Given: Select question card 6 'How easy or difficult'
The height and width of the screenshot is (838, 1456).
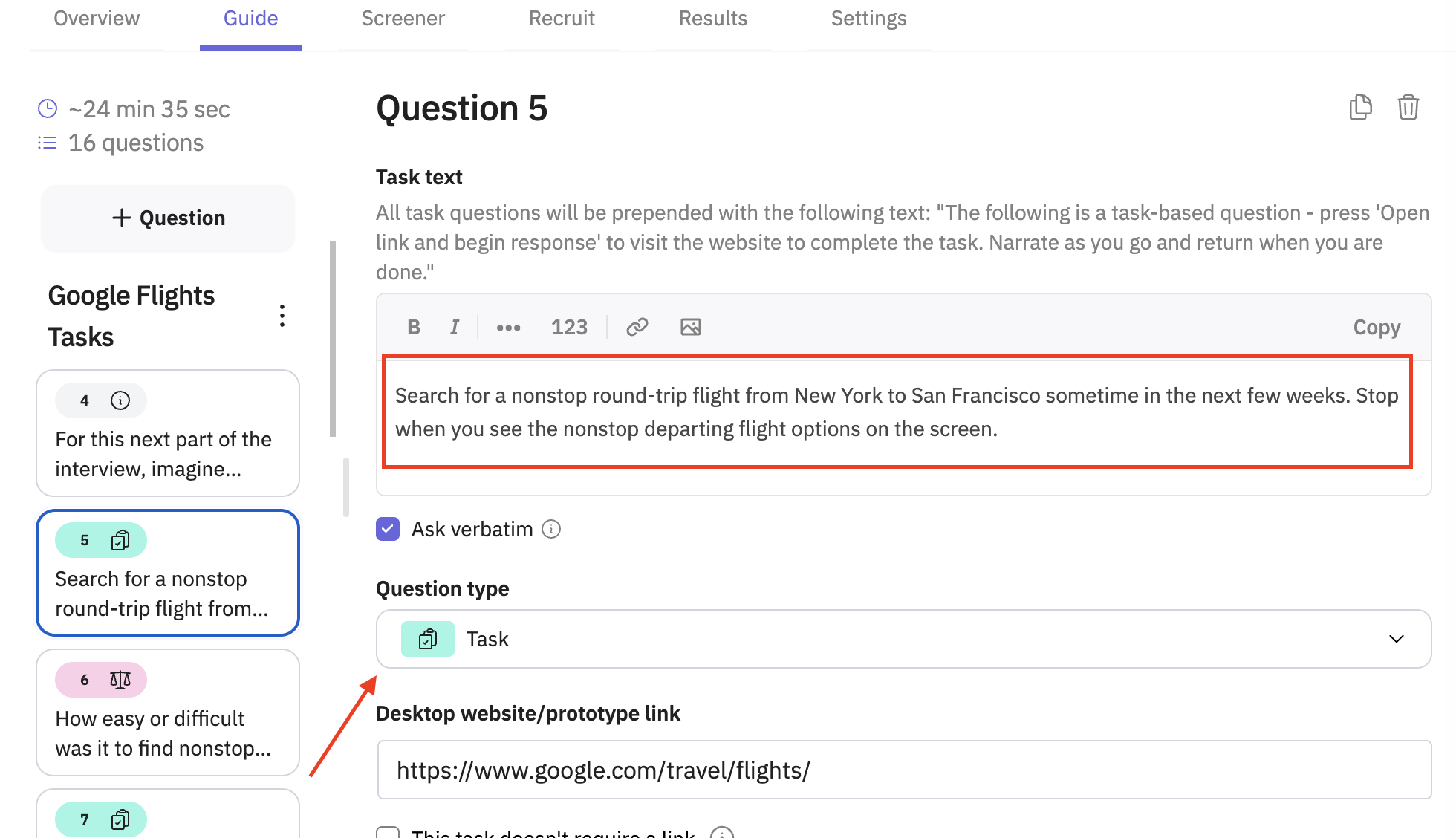Looking at the screenshot, I should (x=168, y=712).
